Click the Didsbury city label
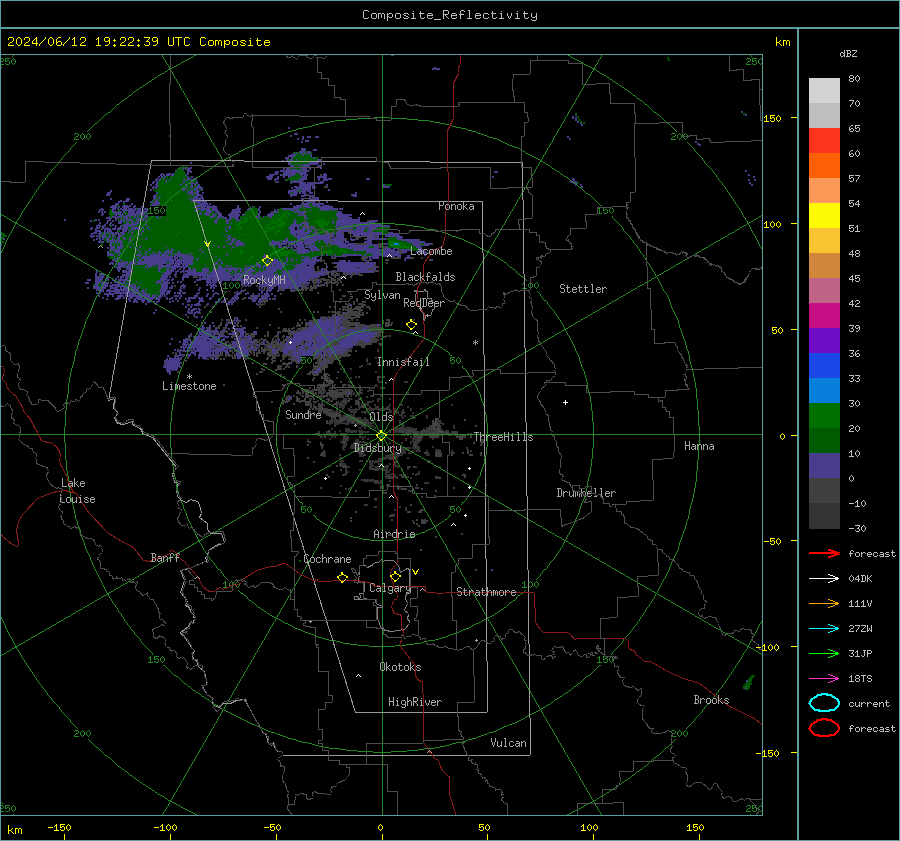900x841 pixels. (x=377, y=448)
